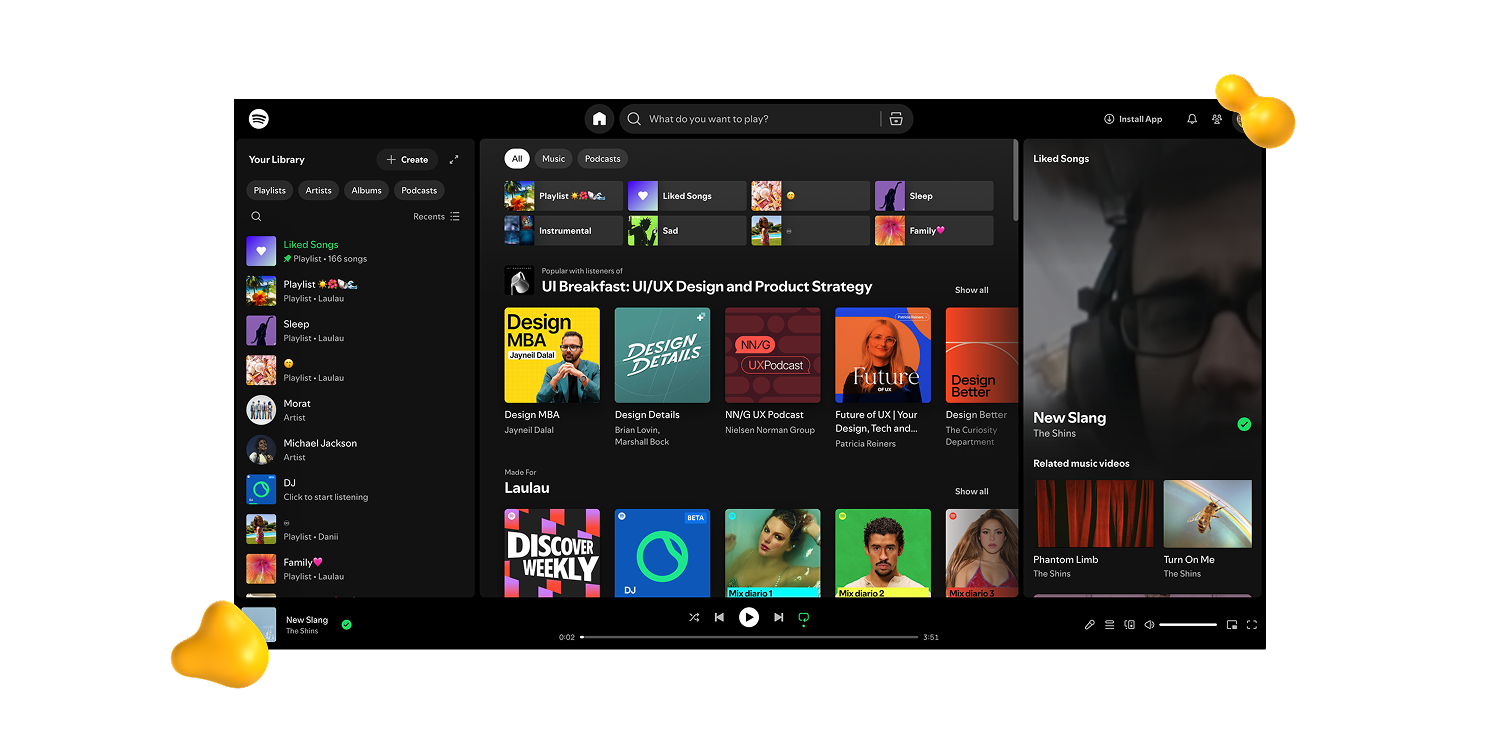This screenshot has height=750, width=1500.
Task: Open Connect to a device icon
Action: coord(1129,625)
